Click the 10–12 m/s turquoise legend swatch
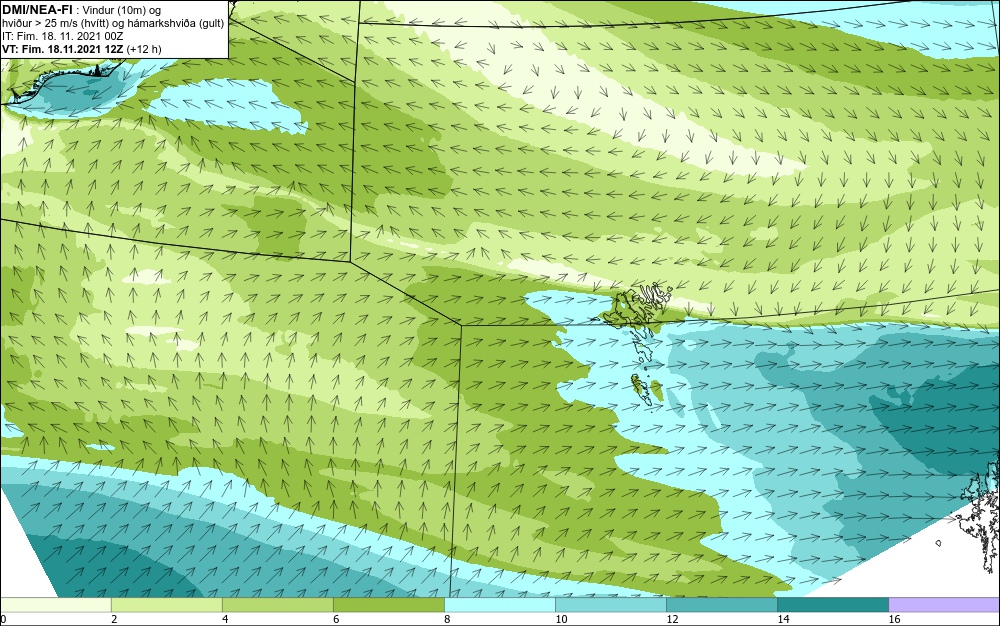The height and width of the screenshot is (626, 1000). (x=610, y=605)
